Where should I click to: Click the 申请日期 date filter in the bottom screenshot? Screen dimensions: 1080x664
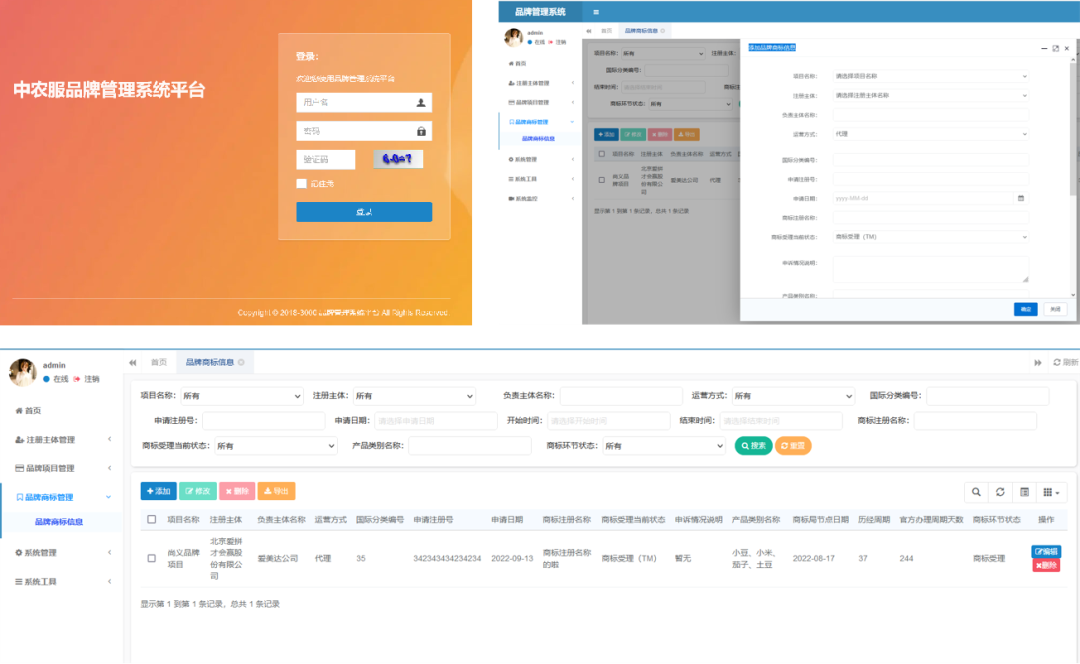pyautogui.click(x=436, y=421)
